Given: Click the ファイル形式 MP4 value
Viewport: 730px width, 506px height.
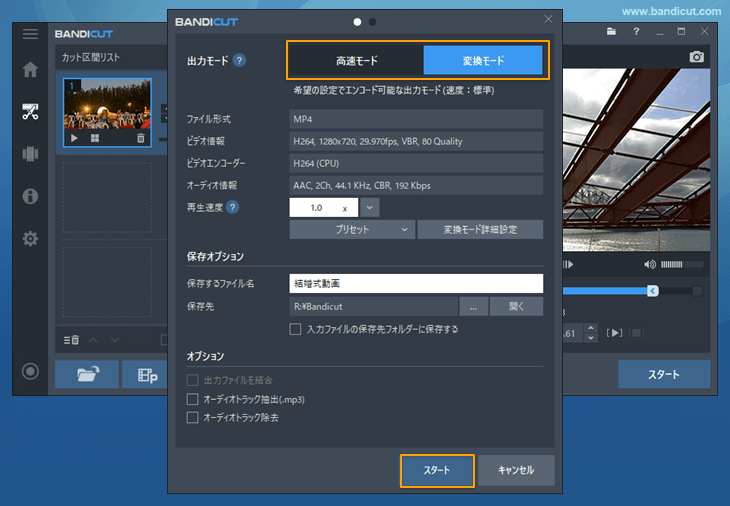Looking at the screenshot, I should [416, 119].
